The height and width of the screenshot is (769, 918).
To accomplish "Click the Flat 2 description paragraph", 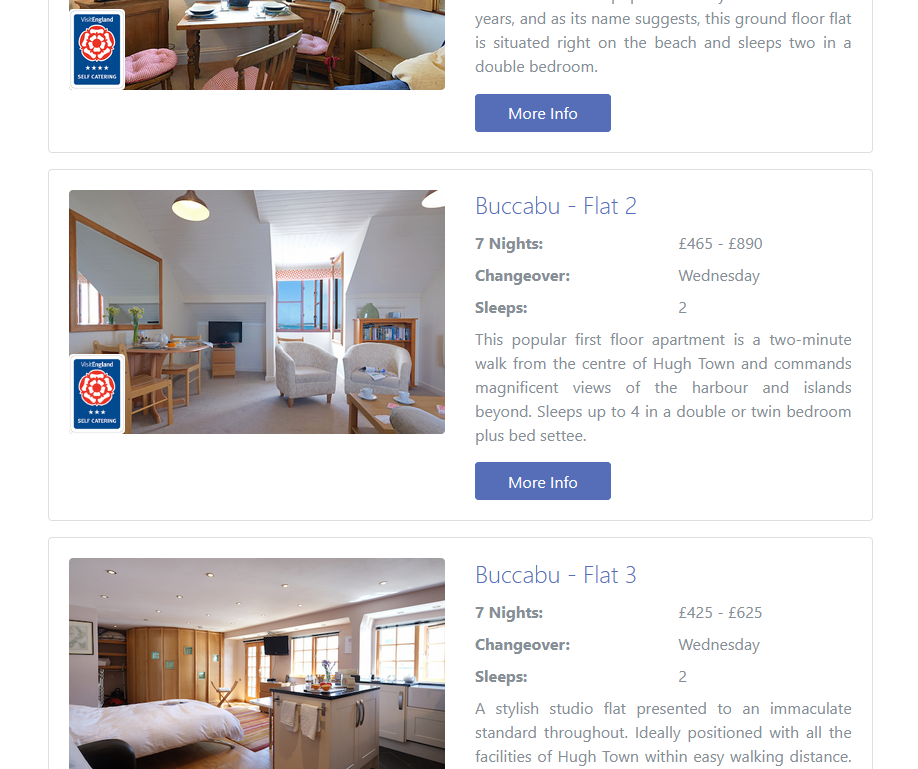I will (663, 388).
